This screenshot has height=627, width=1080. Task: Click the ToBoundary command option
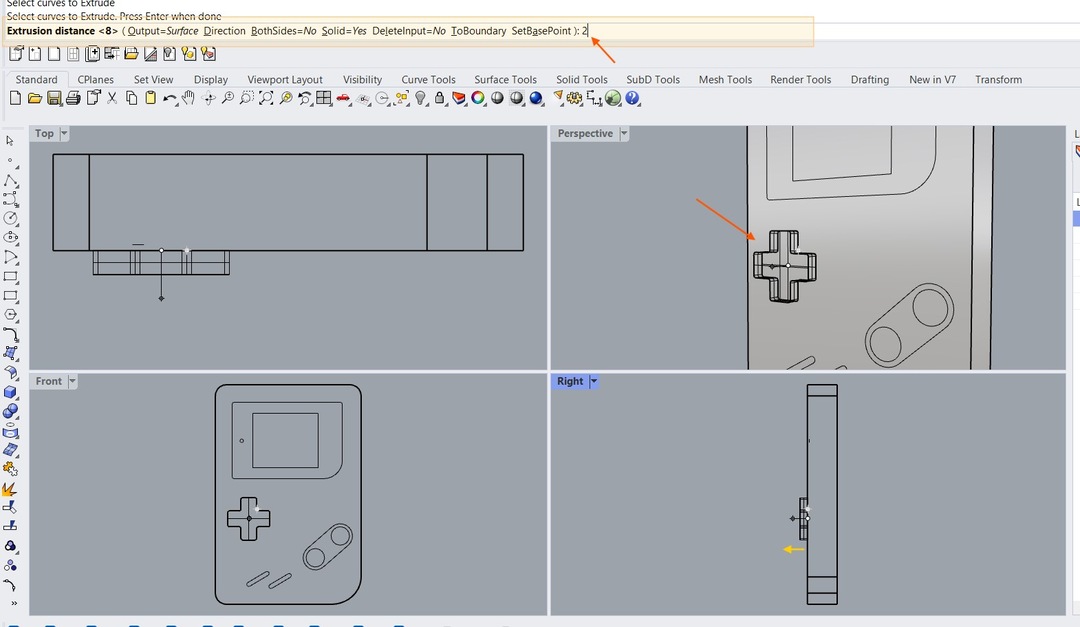click(479, 31)
